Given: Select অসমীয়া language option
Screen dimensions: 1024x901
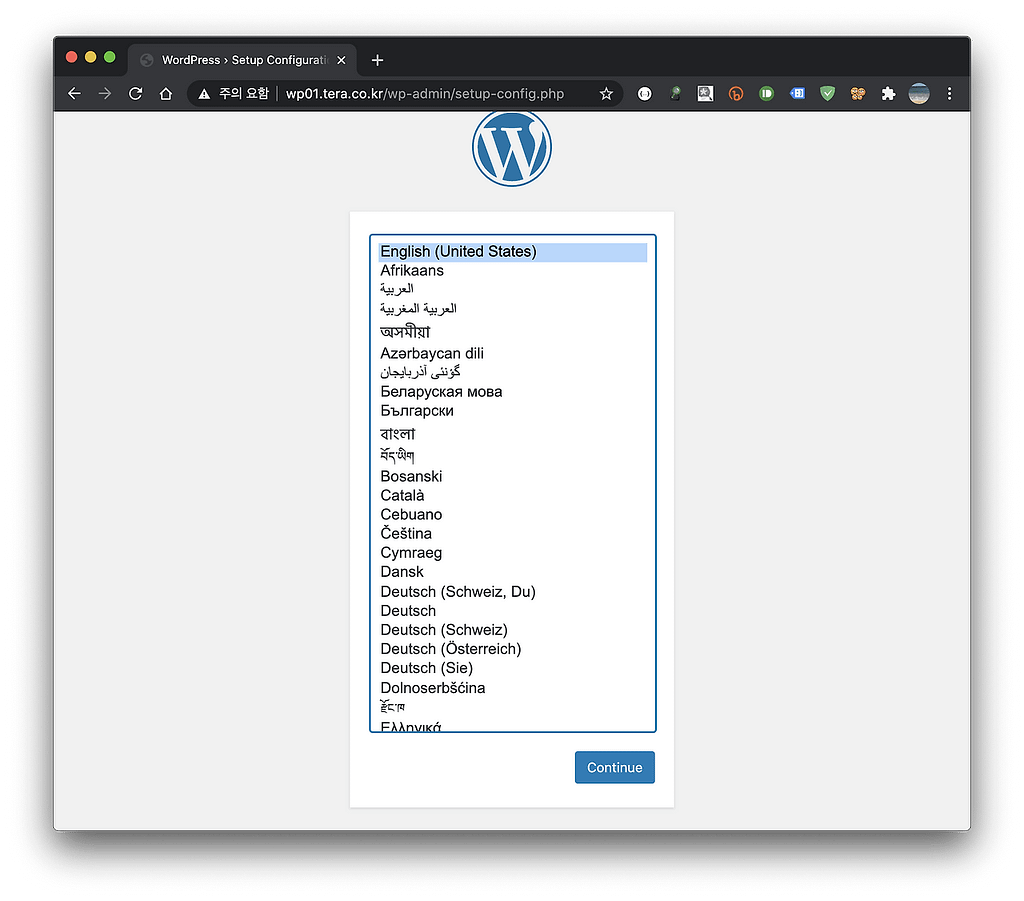Looking at the screenshot, I should click(513, 331).
